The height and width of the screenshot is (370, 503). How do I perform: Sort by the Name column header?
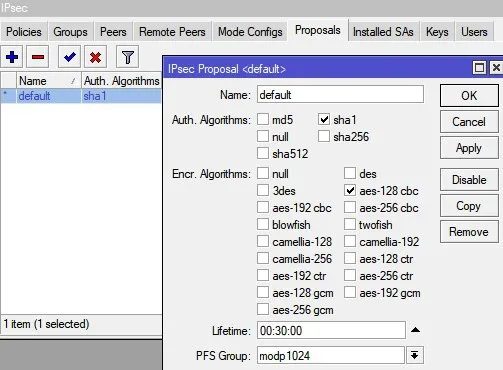[49, 81]
